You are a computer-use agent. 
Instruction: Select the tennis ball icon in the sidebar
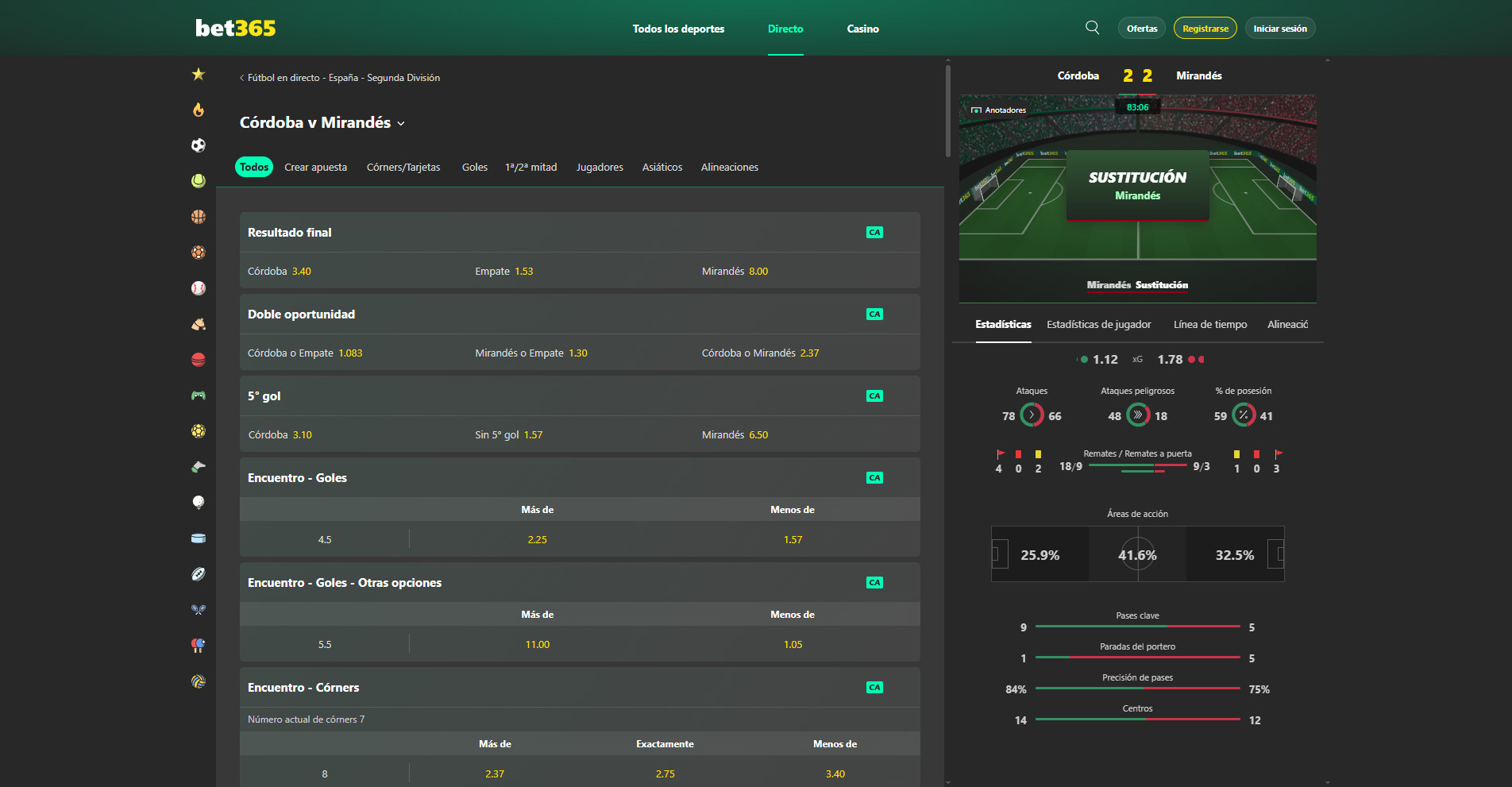point(199,181)
